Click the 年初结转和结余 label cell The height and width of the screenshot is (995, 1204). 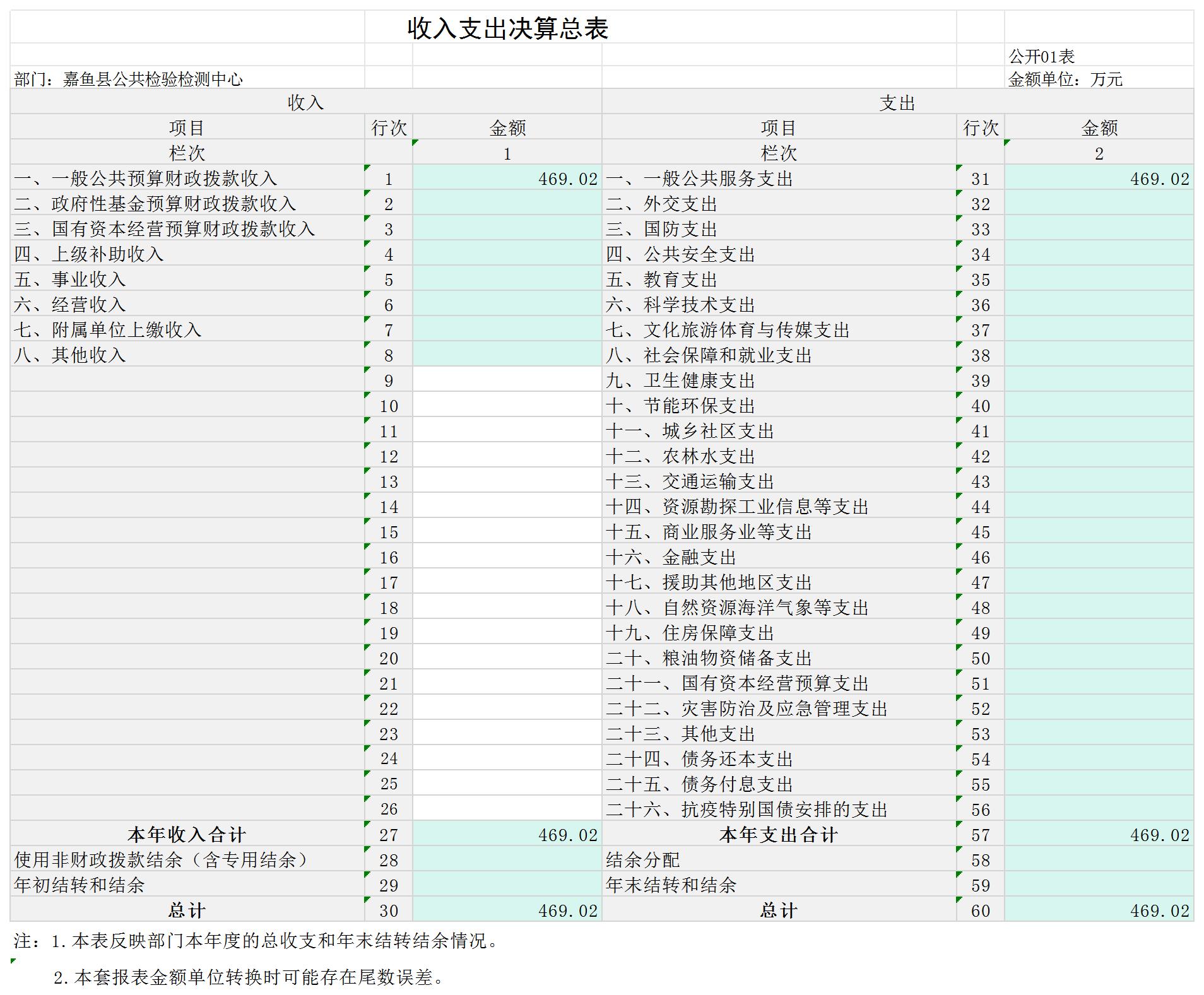[80, 885]
